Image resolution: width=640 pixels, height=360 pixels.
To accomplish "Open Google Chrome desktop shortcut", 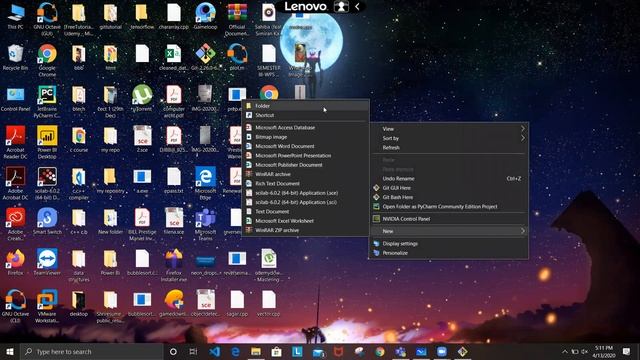I will click(x=47, y=60).
